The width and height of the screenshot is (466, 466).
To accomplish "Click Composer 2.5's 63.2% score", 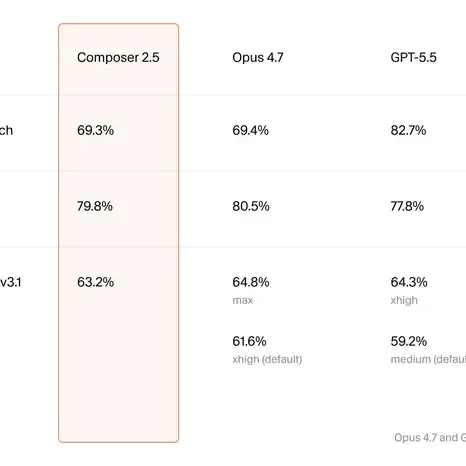I will pyautogui.click(x=95, y=282).
